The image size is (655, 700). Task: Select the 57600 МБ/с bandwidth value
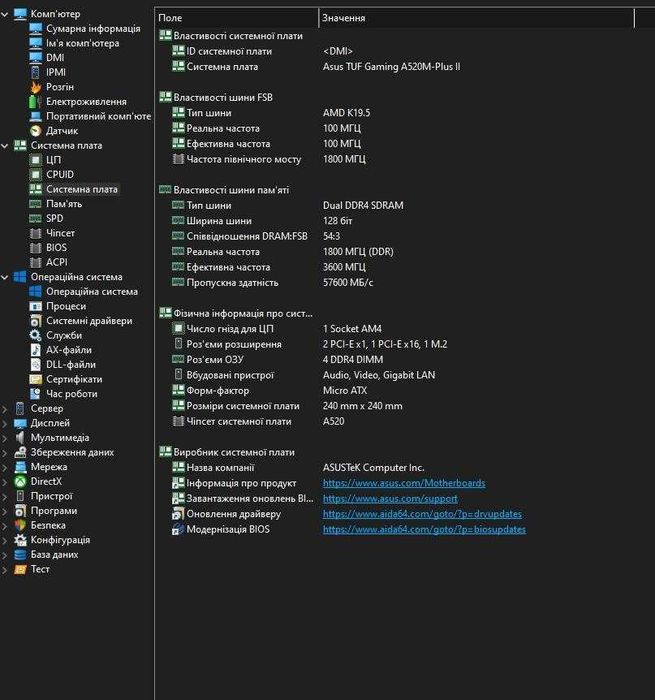click(348, 283)
